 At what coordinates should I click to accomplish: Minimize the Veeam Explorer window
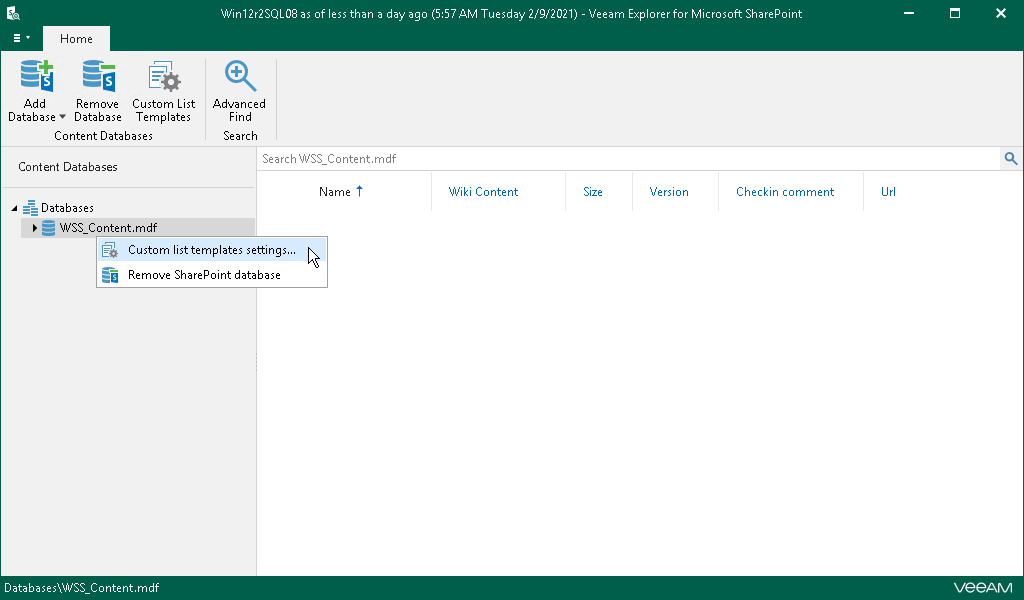point(908,13)
